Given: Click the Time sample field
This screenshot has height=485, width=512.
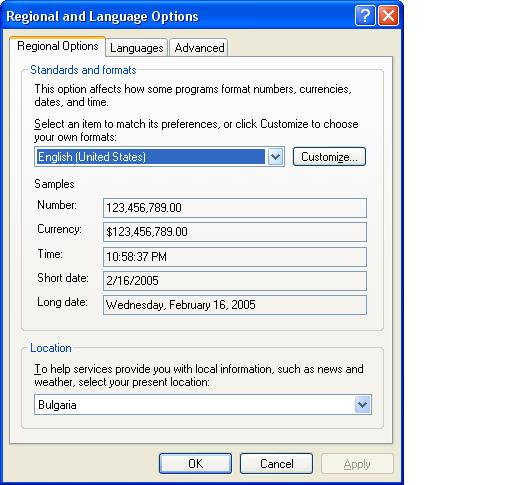Looking at the screenshot, I should (235, 256).
